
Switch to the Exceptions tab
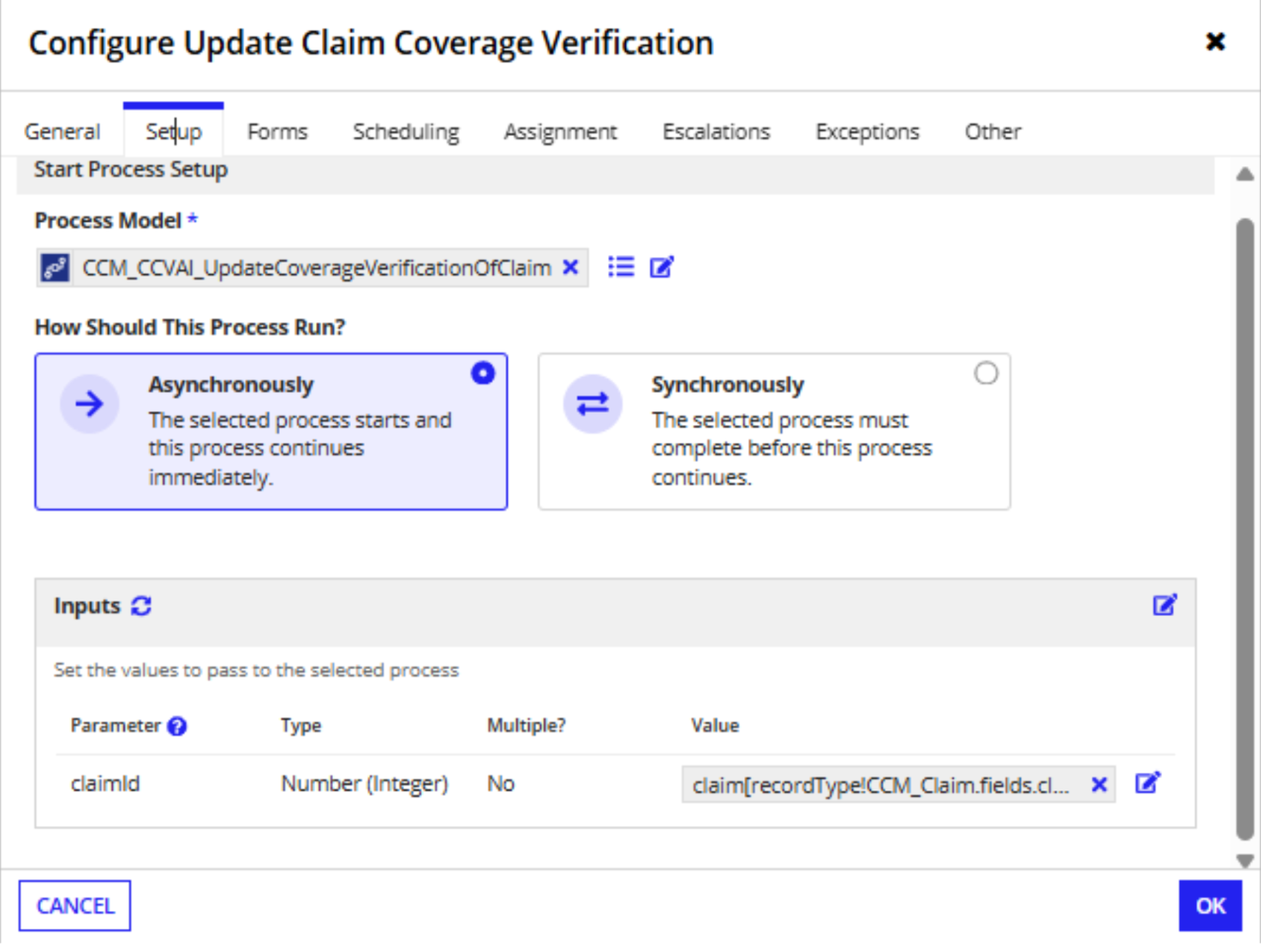point(868,131)
